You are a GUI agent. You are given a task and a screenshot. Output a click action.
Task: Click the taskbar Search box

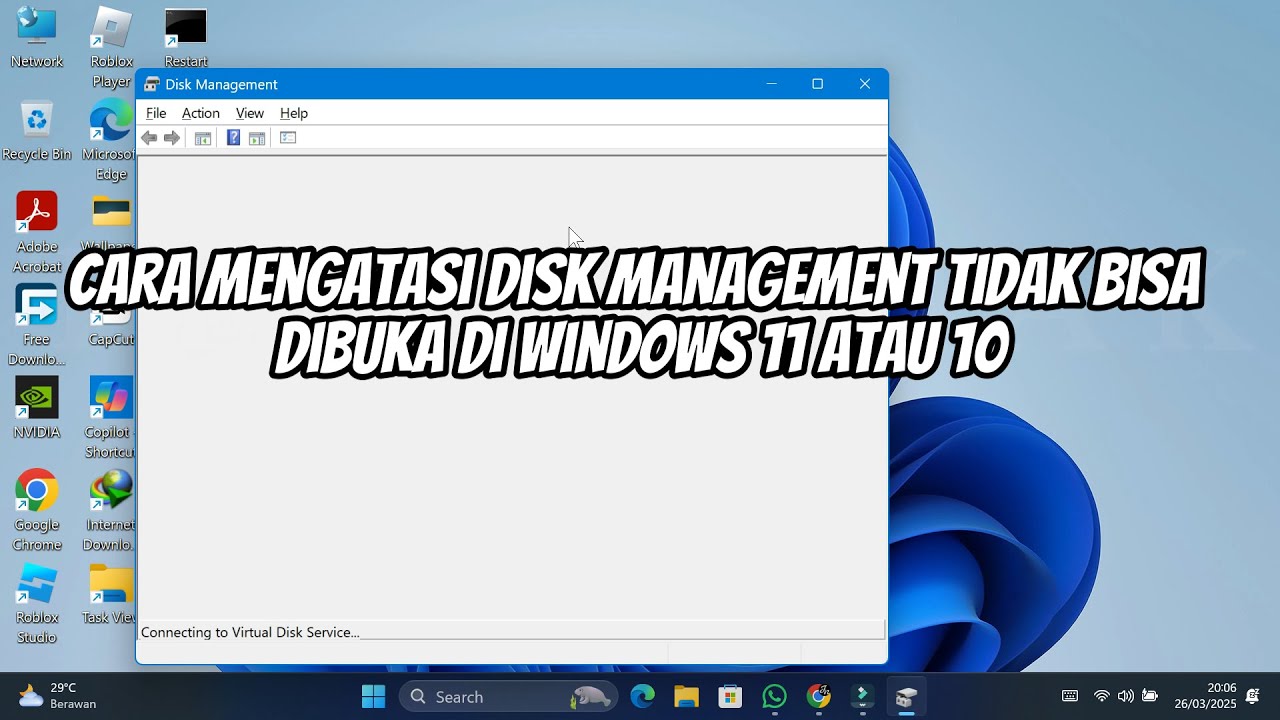[509, 696]
